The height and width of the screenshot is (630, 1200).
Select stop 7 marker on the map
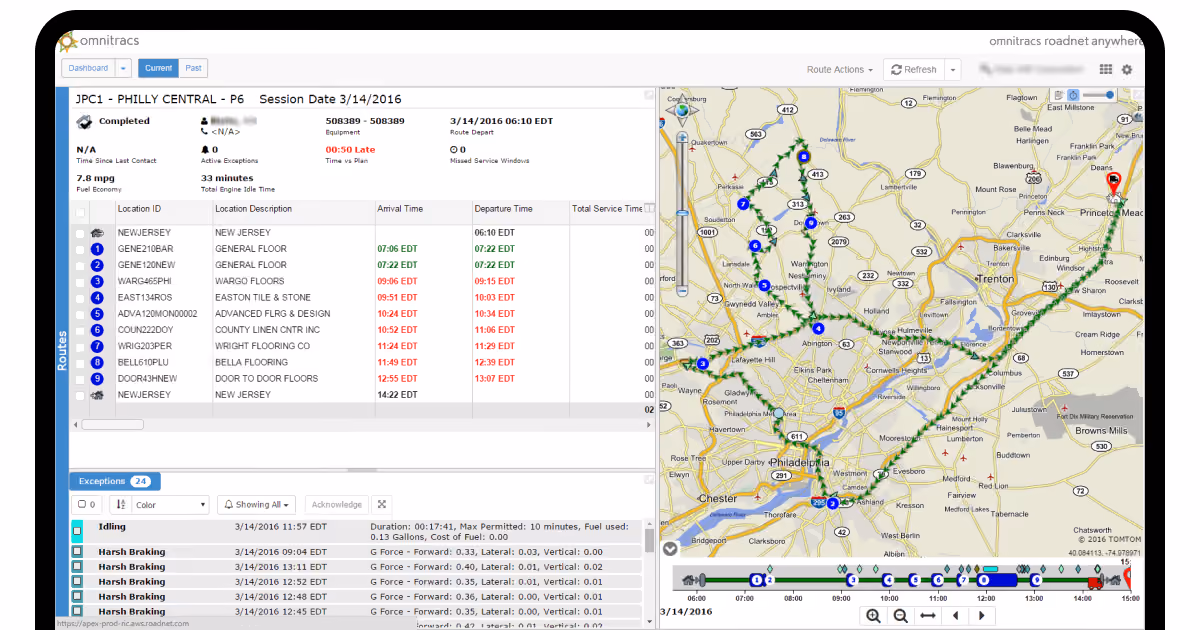[x=743, y=204]
